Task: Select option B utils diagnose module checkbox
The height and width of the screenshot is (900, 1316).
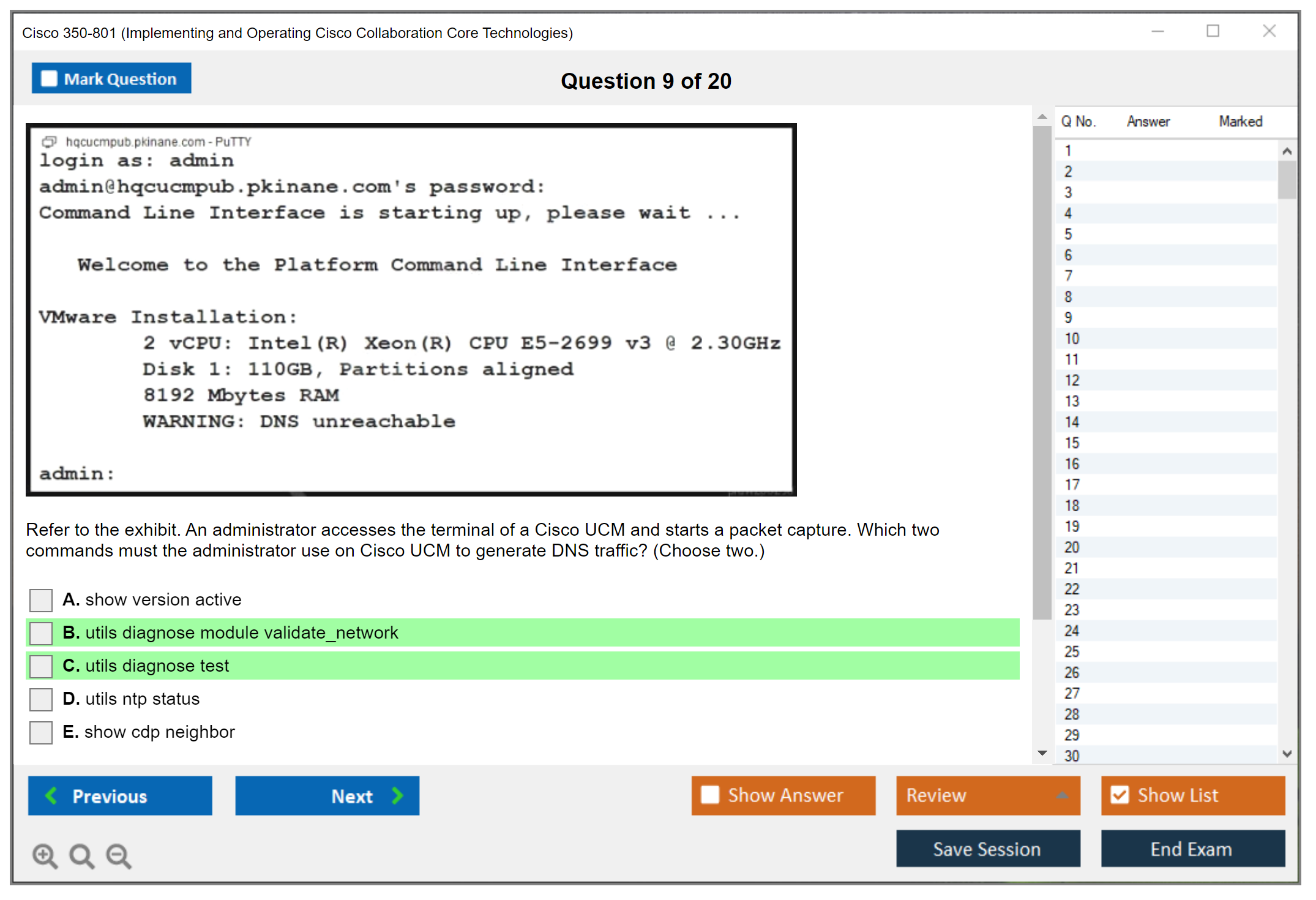Action: [x=41, y=633]
